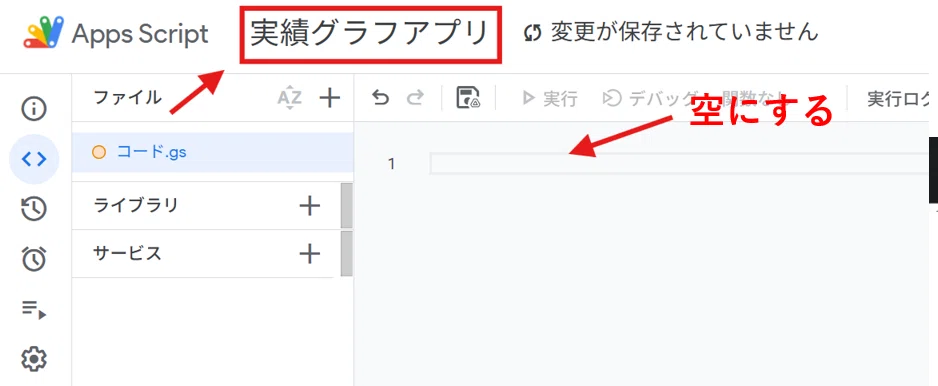The height and width of the screenshot is (386, 938).
Task: Click the Apps Script title text
Action: click(x=141, y=34)
